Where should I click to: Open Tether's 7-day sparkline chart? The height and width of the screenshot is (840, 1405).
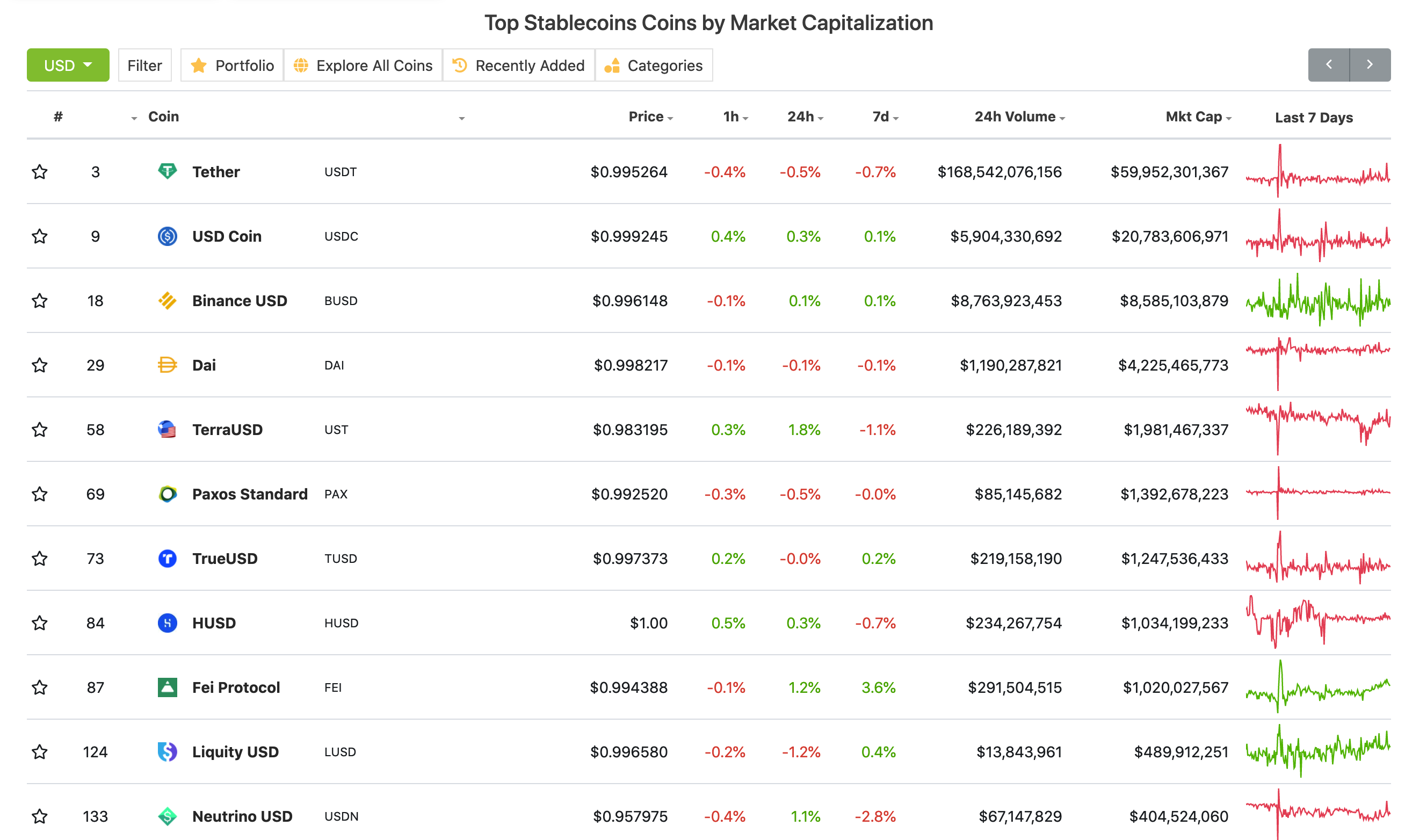[x=1318, y=171]
